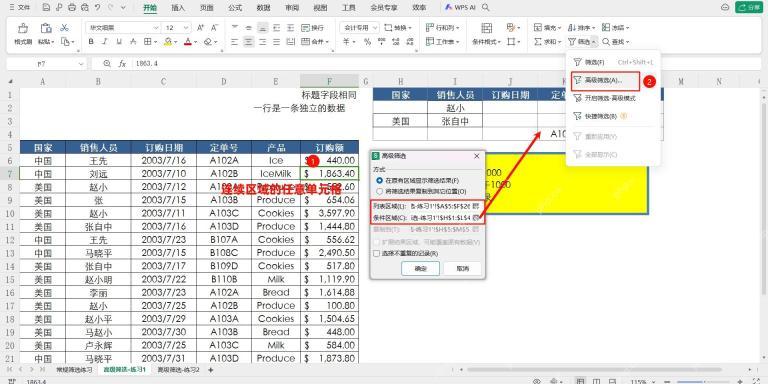Switch to the 插入 ribbon tab
Screen dimensions: 768x384
pyautogui.click(x=178, y=8)
